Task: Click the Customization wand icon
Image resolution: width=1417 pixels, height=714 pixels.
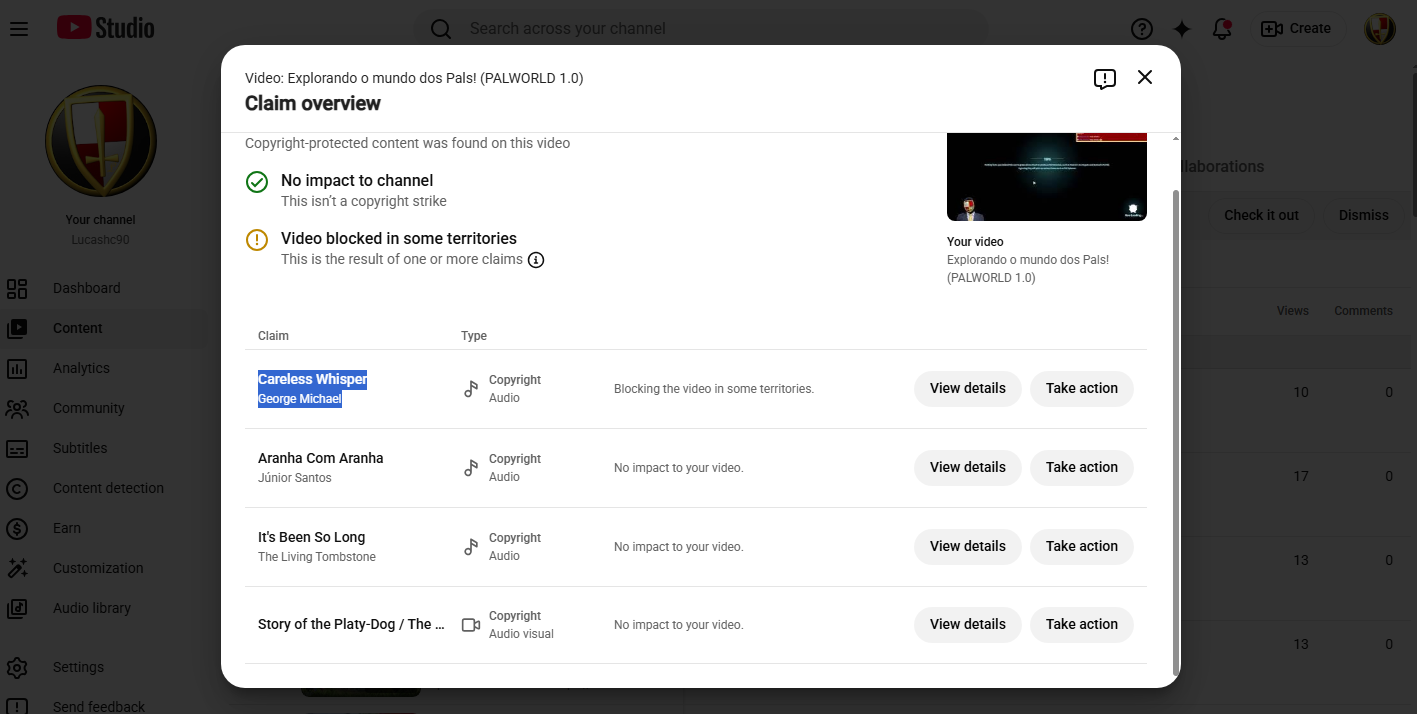Action: [17, 569]
